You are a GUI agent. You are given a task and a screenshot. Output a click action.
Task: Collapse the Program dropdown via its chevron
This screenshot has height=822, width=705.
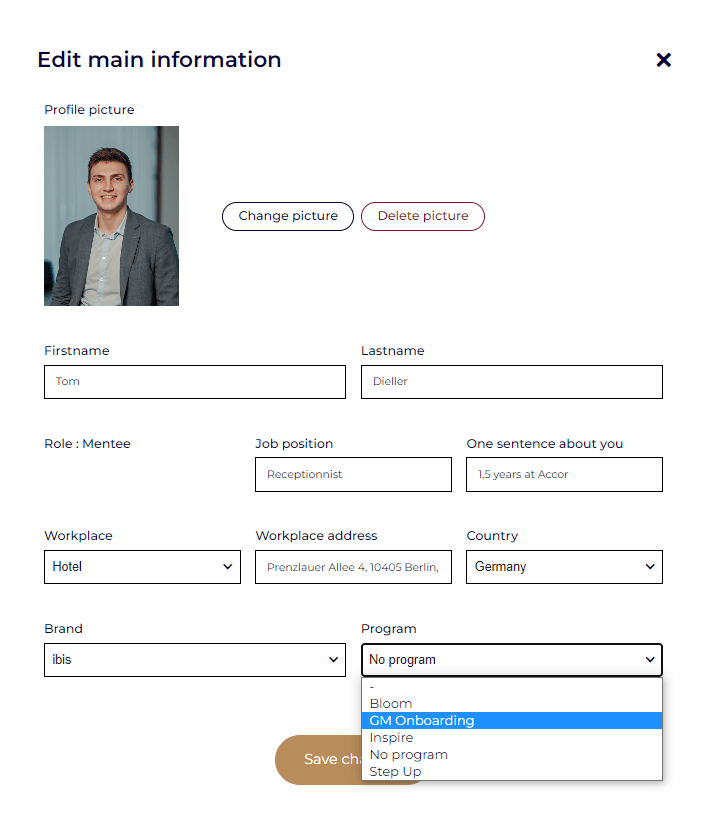point(650,660)
